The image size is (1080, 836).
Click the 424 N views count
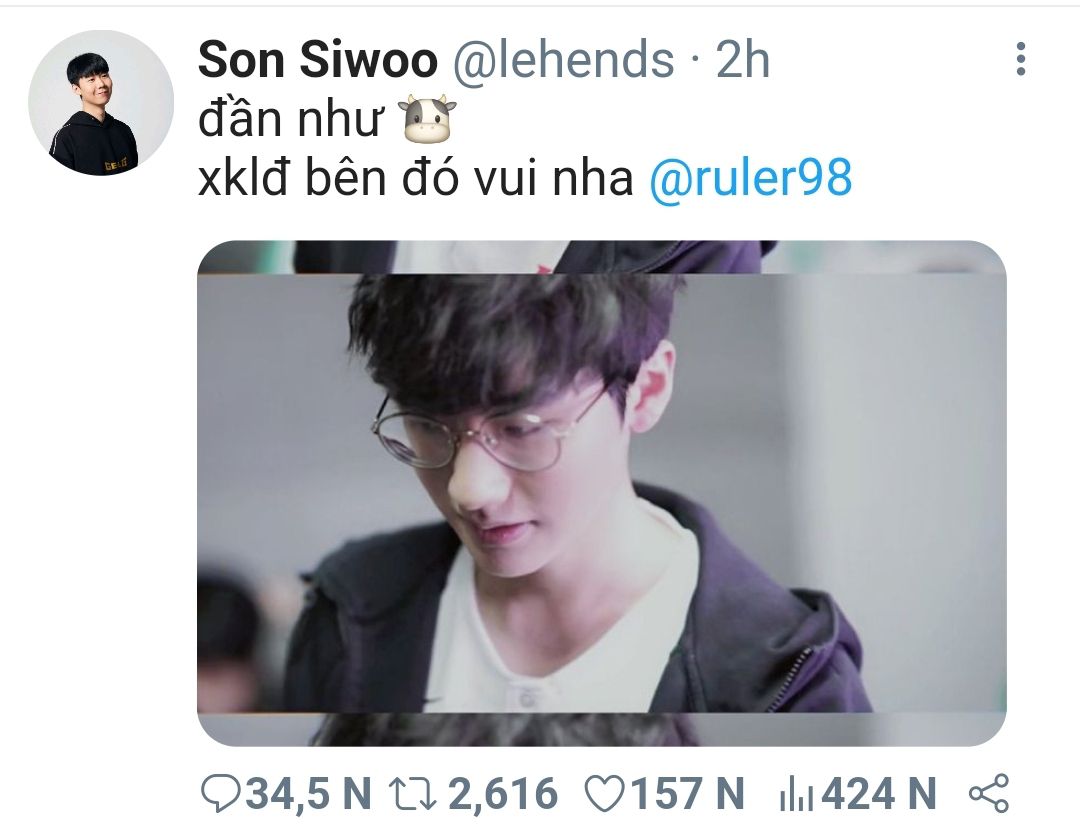pos(879,793)
